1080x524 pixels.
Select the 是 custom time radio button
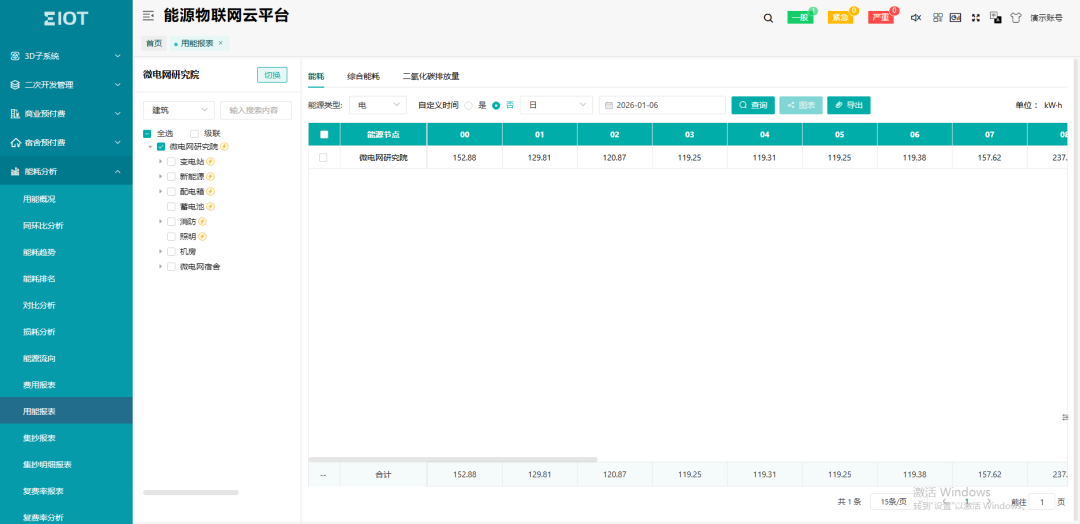coord(469,105)
